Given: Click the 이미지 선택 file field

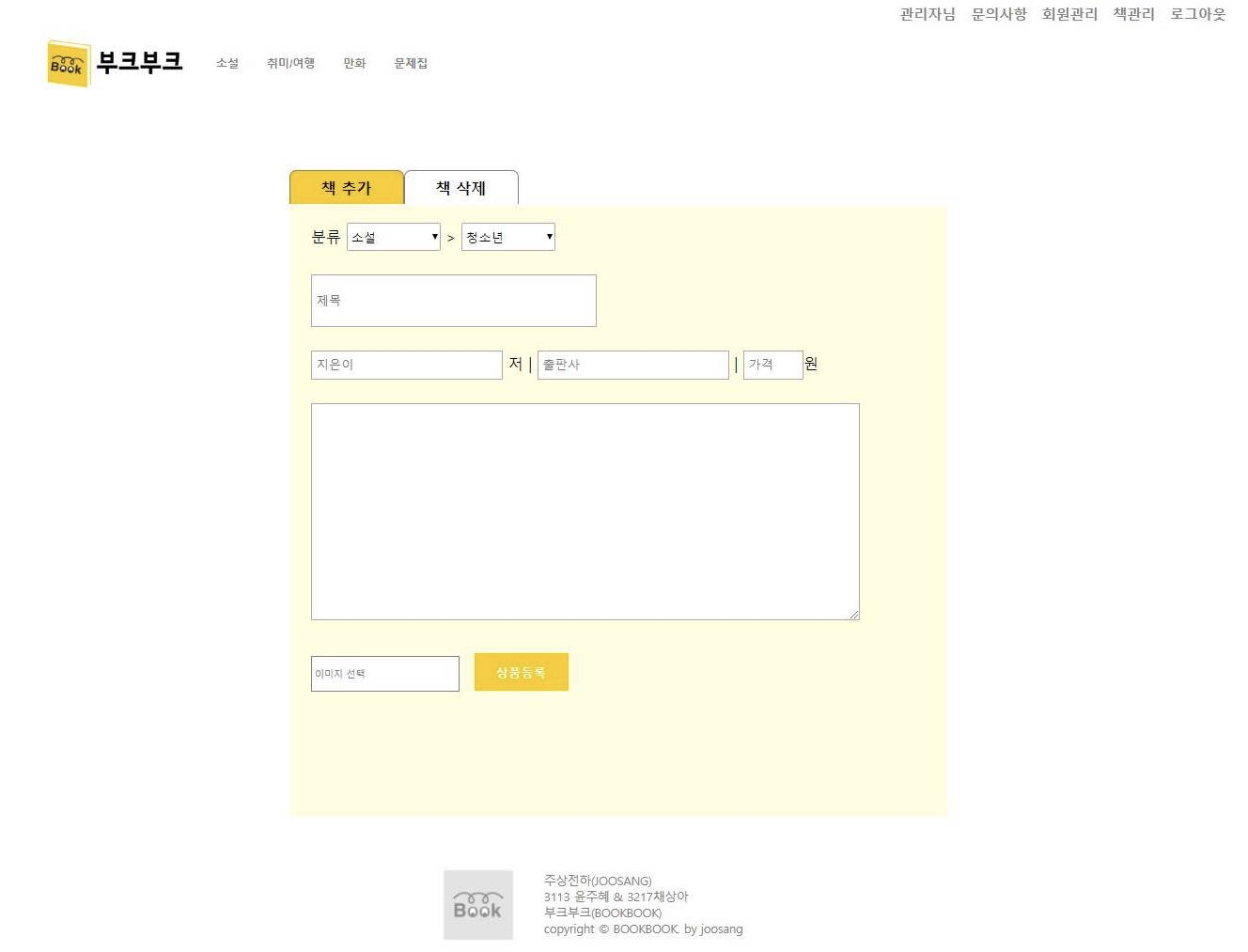Looking at the screenshot, I should click(384, 673).
